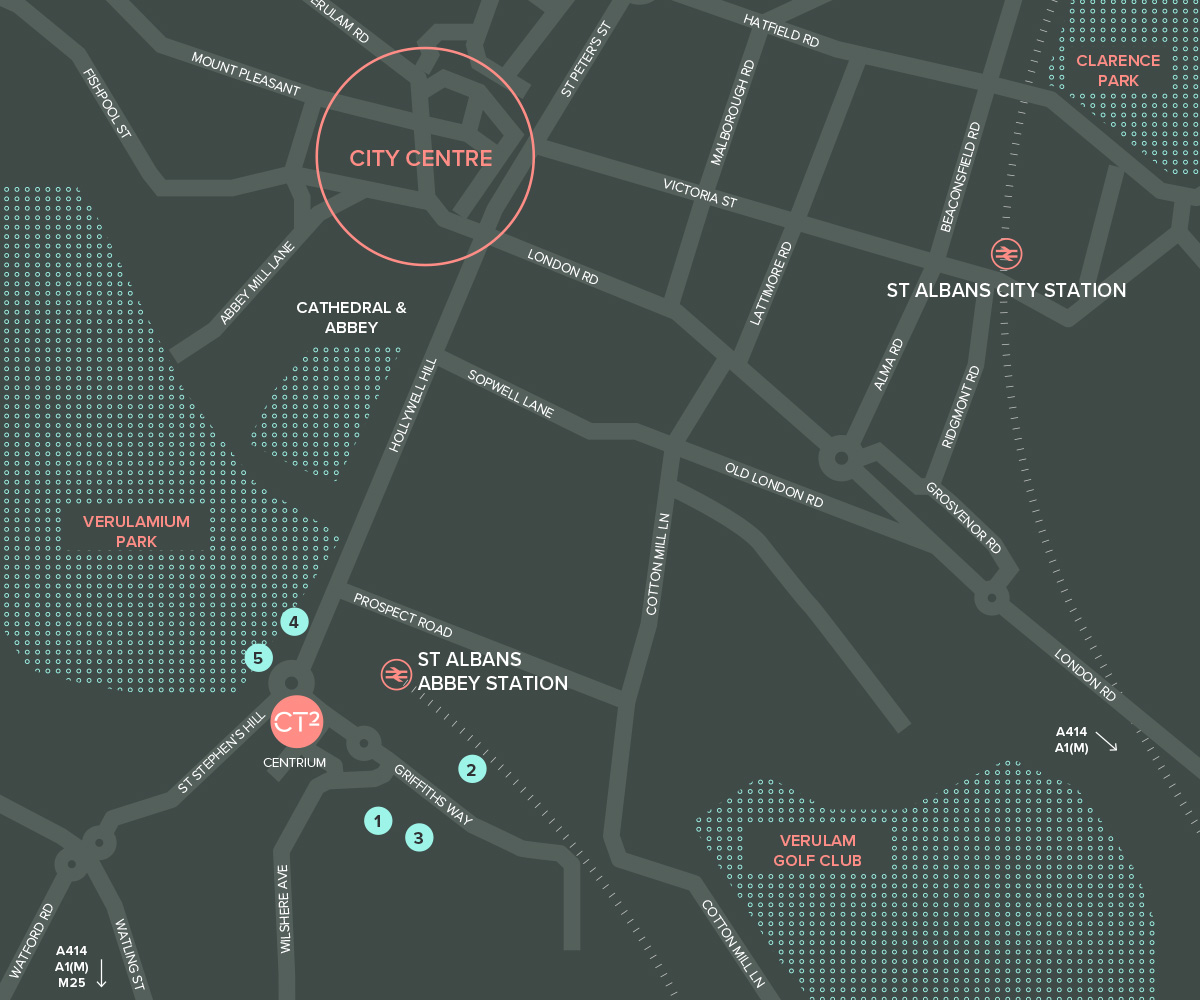The image size is (1200, 1000).
Task: Click the GRIFFITHS WAY road label
Action: tap(433, 795)
